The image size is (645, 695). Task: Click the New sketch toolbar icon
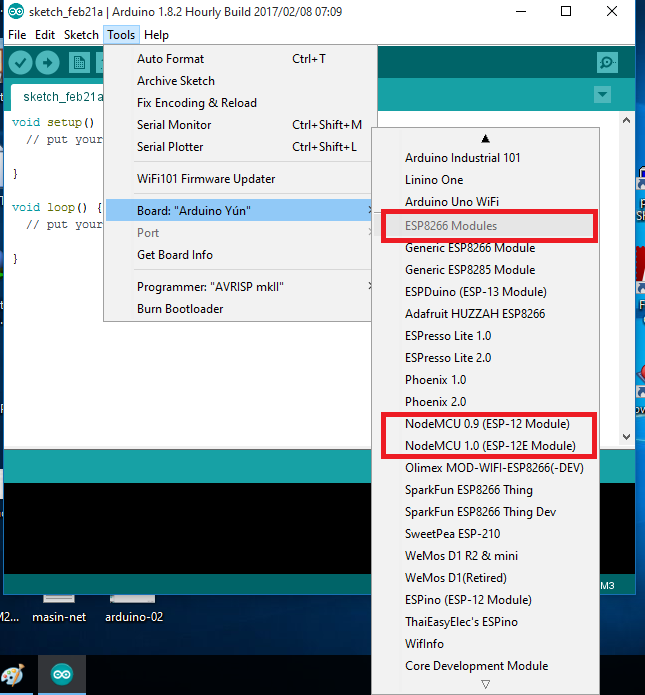79,62
